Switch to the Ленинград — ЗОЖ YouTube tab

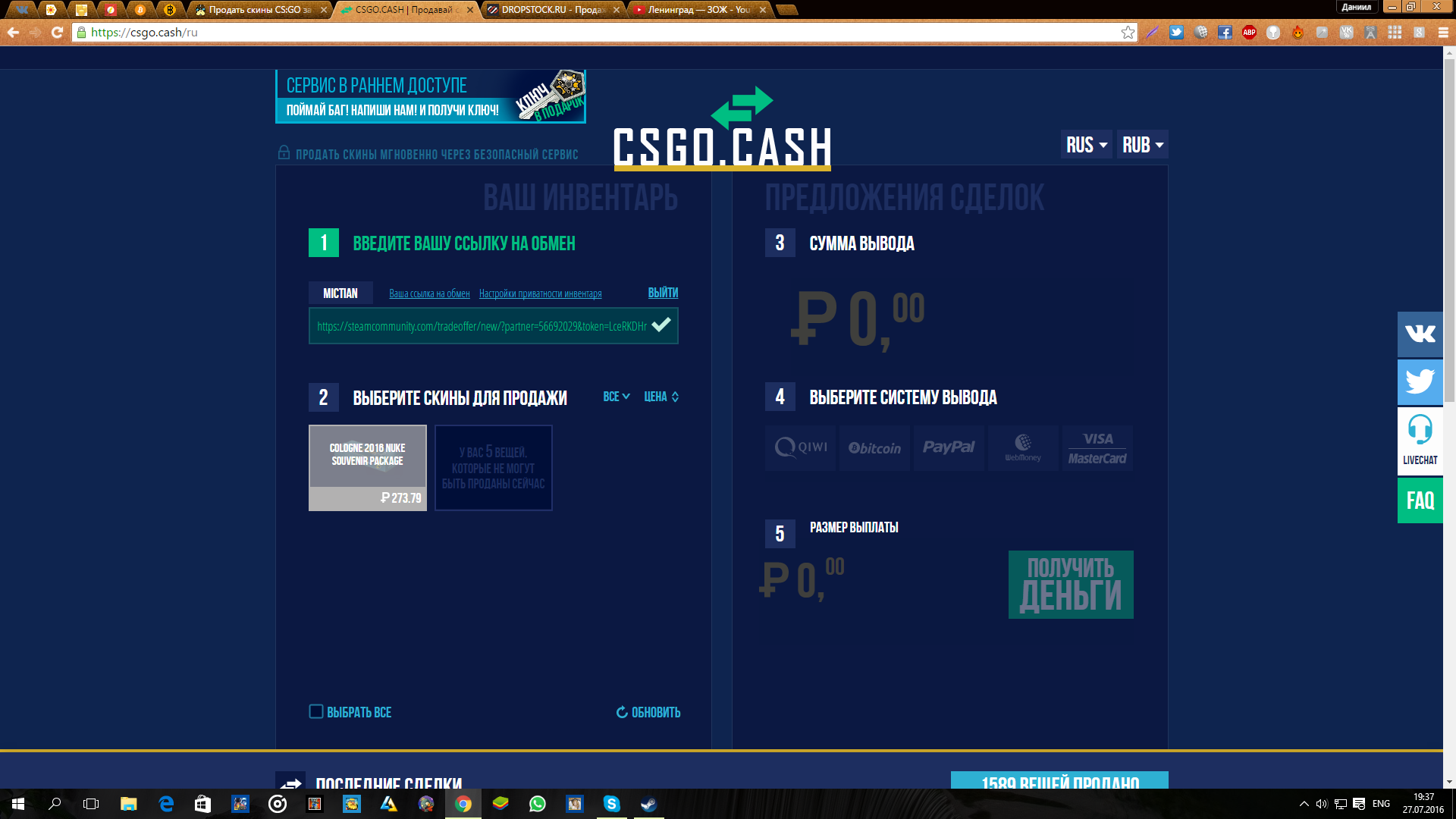pos(700,10)
